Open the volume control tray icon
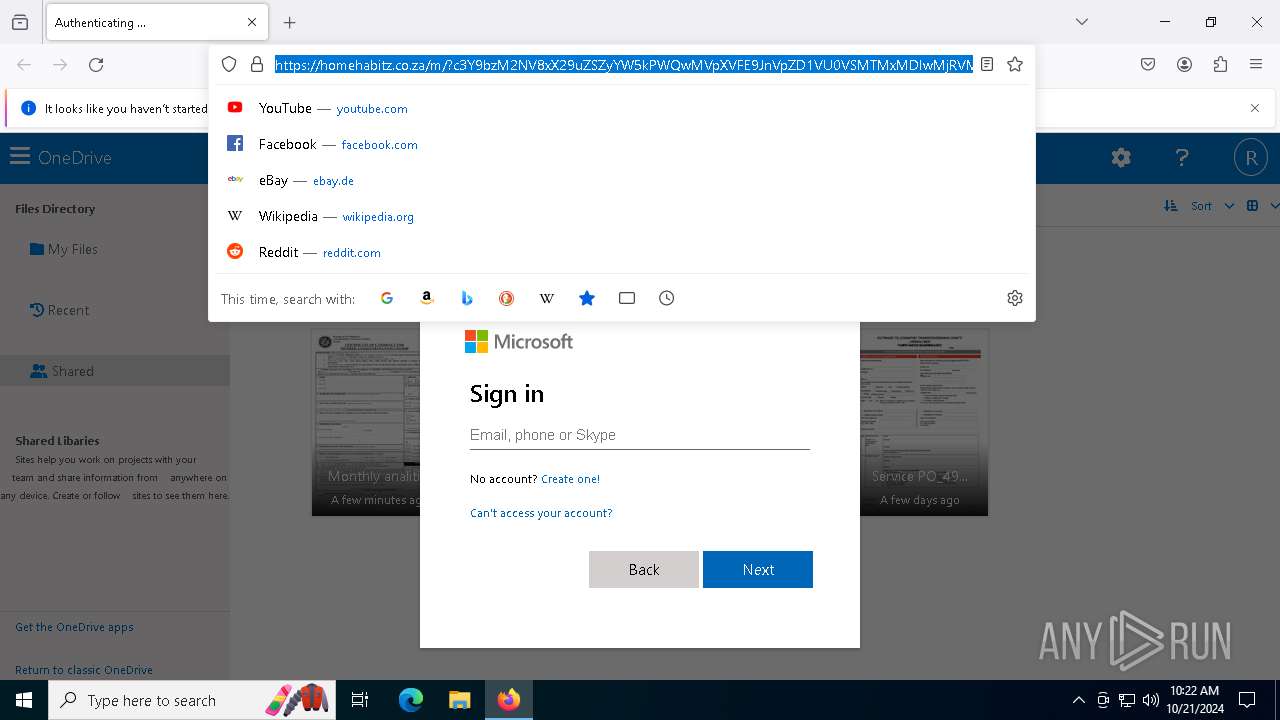The height and width of the screenshot is (720, 1280). coord(1150,700)
